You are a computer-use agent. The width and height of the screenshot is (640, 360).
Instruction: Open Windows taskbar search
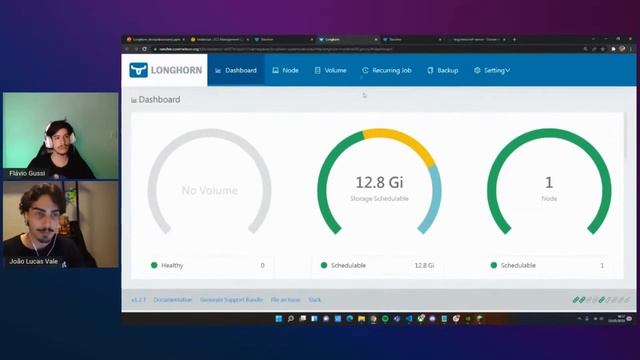[291, 319]
